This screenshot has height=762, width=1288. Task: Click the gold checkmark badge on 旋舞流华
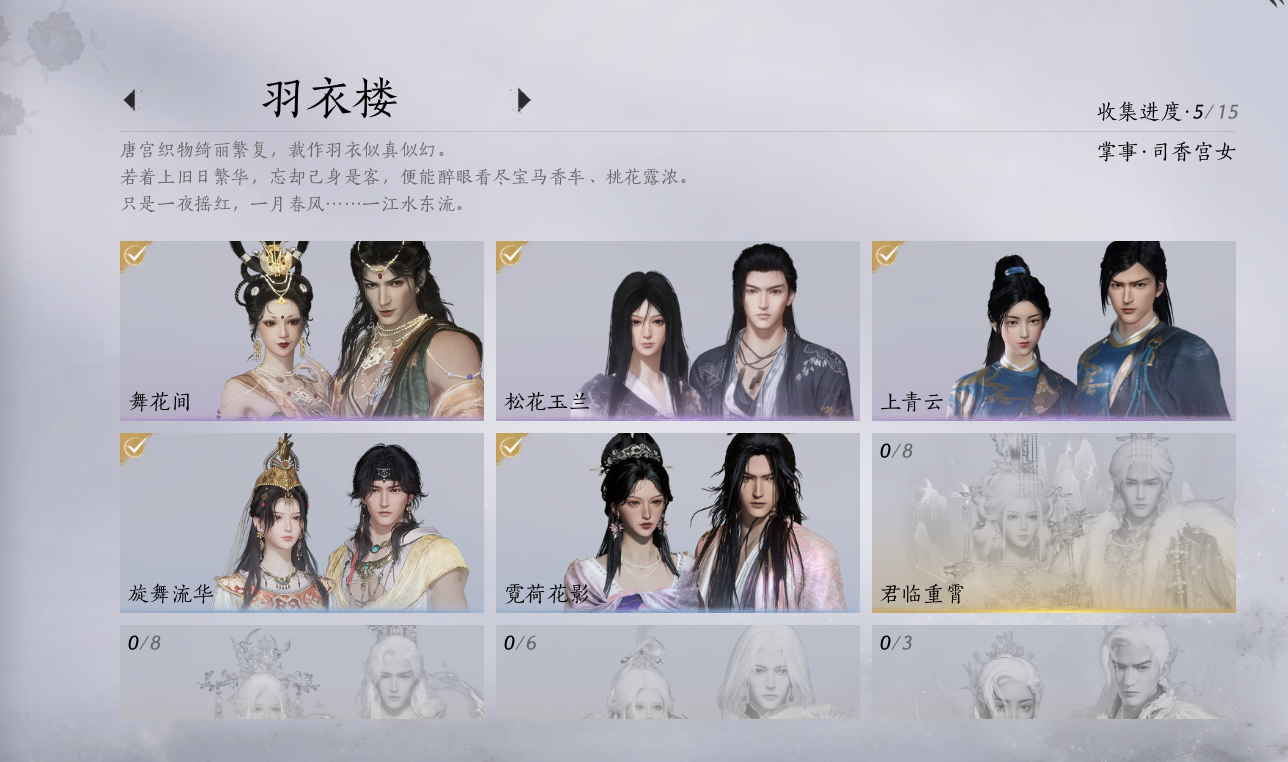pyautogui.click(x=135, y=448)
